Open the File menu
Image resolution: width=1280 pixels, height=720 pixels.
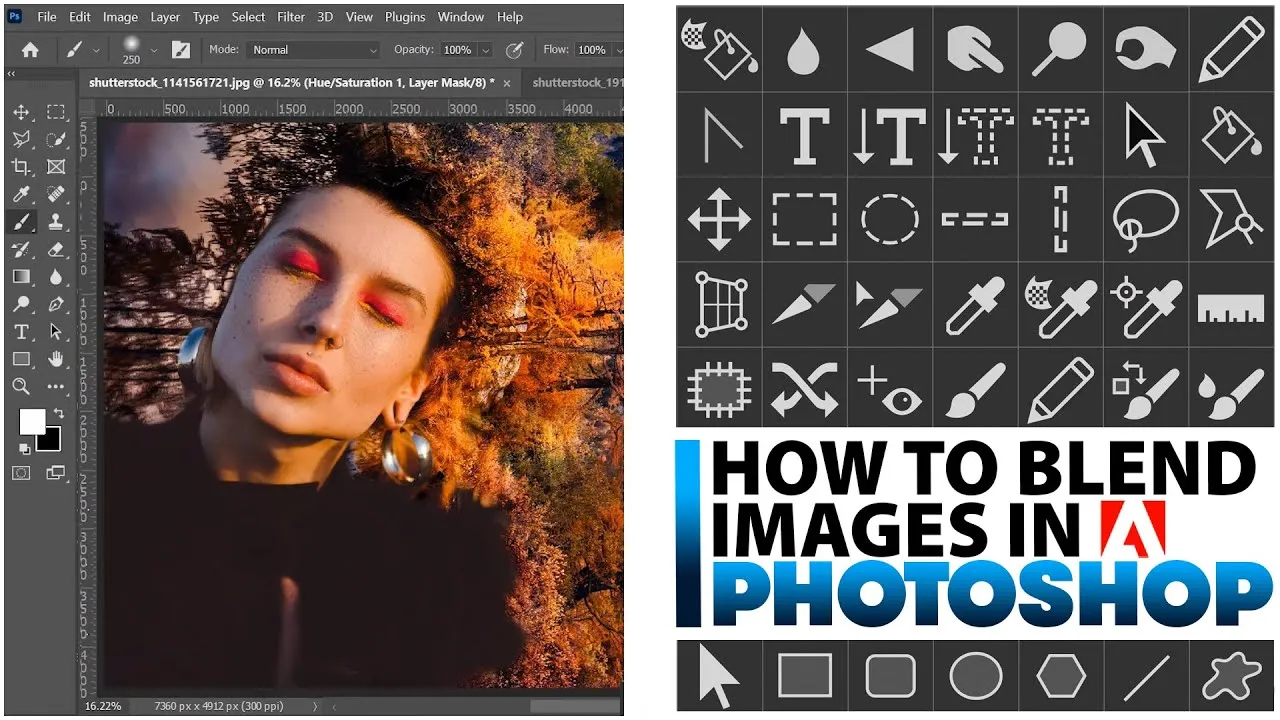(47, 17)
